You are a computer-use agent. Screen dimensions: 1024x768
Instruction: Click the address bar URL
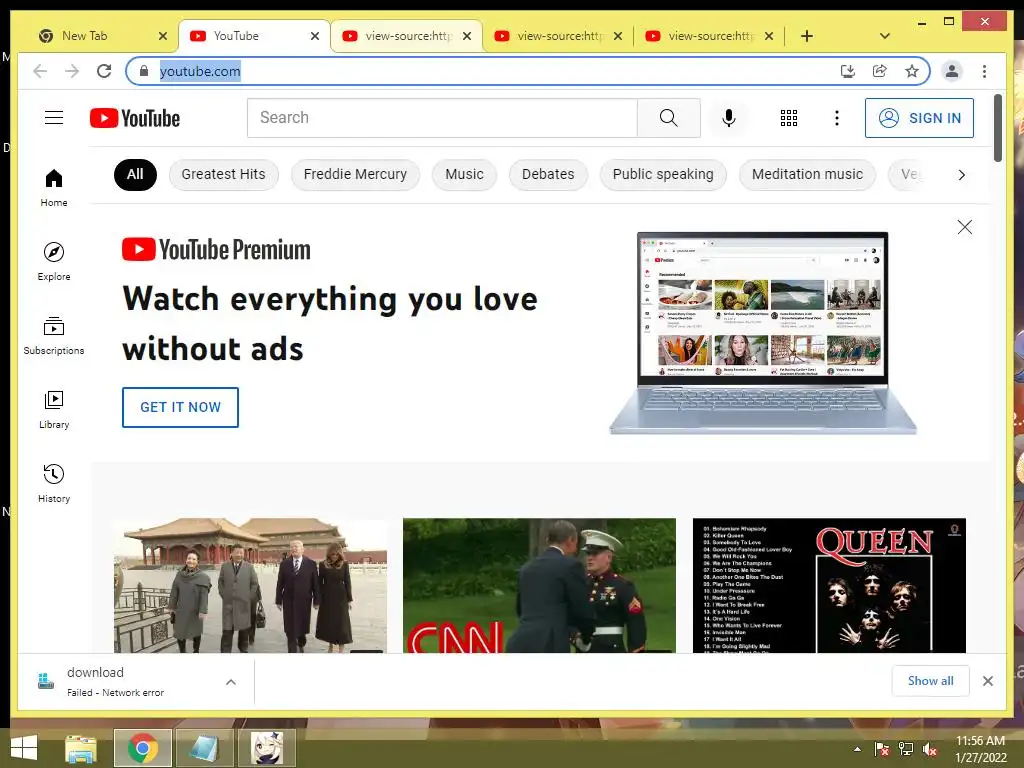[200, 71]
